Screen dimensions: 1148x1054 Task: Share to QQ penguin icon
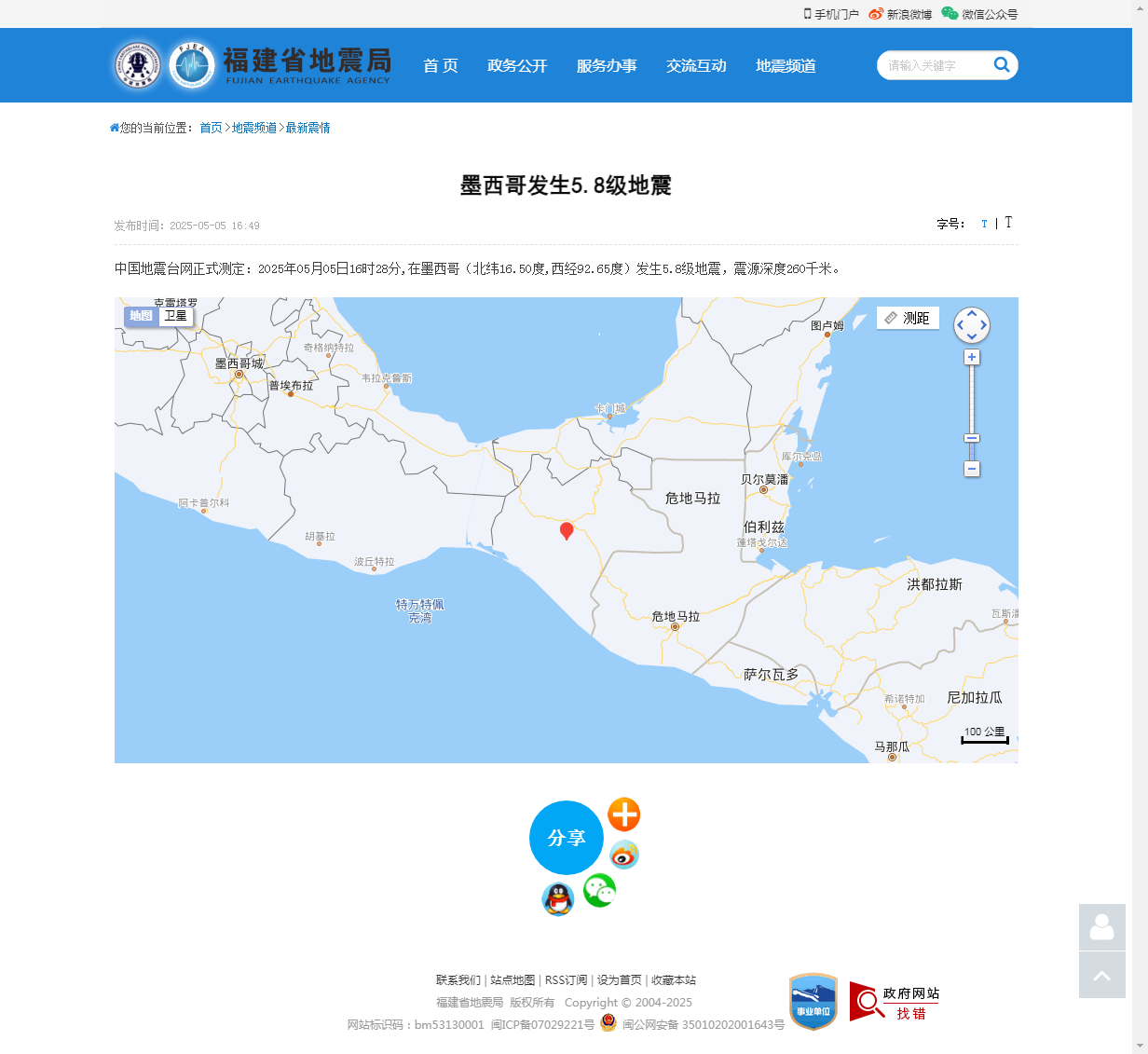click(557, 899)
